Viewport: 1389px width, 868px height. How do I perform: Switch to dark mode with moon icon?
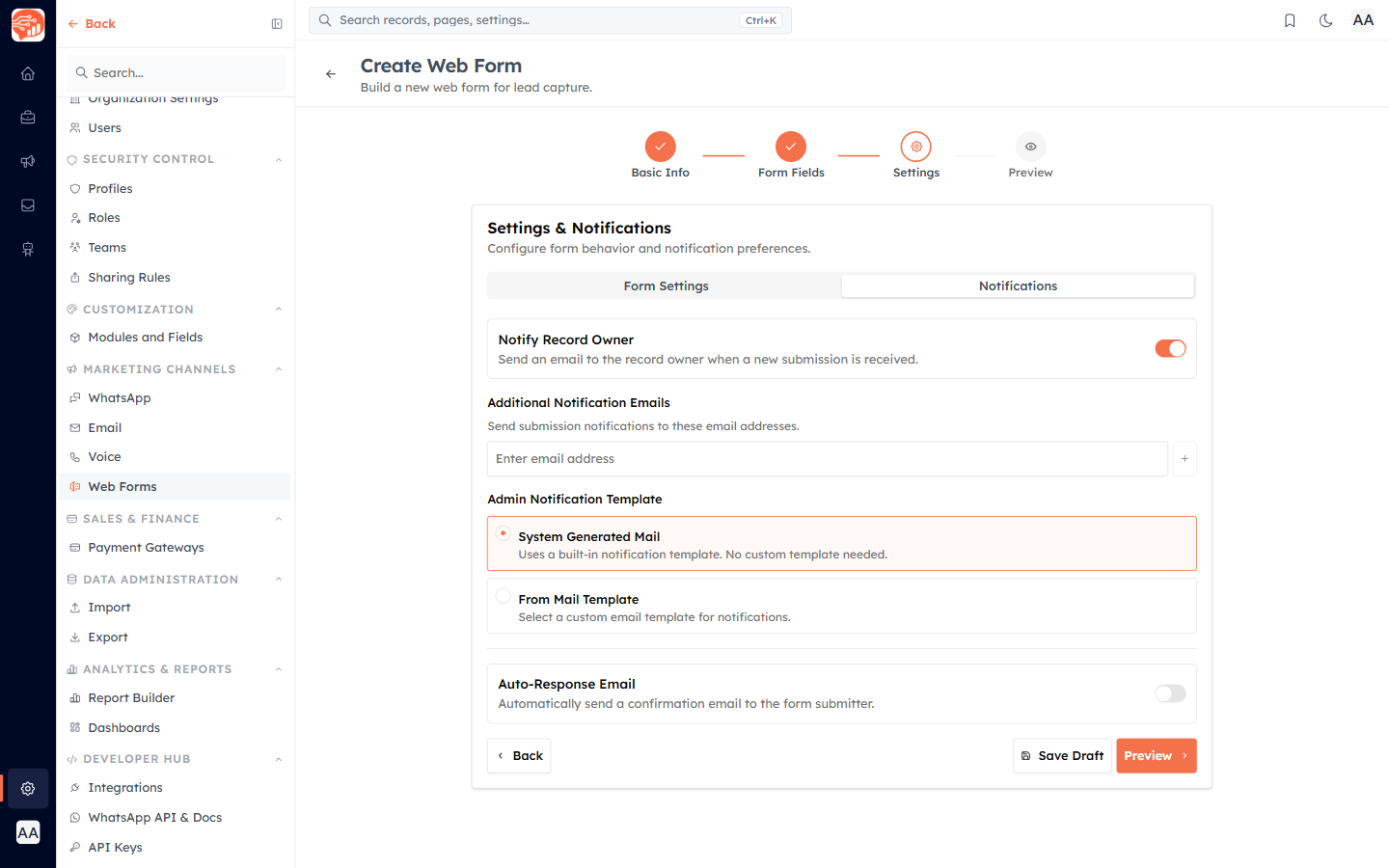click(x=1325, y=20)
